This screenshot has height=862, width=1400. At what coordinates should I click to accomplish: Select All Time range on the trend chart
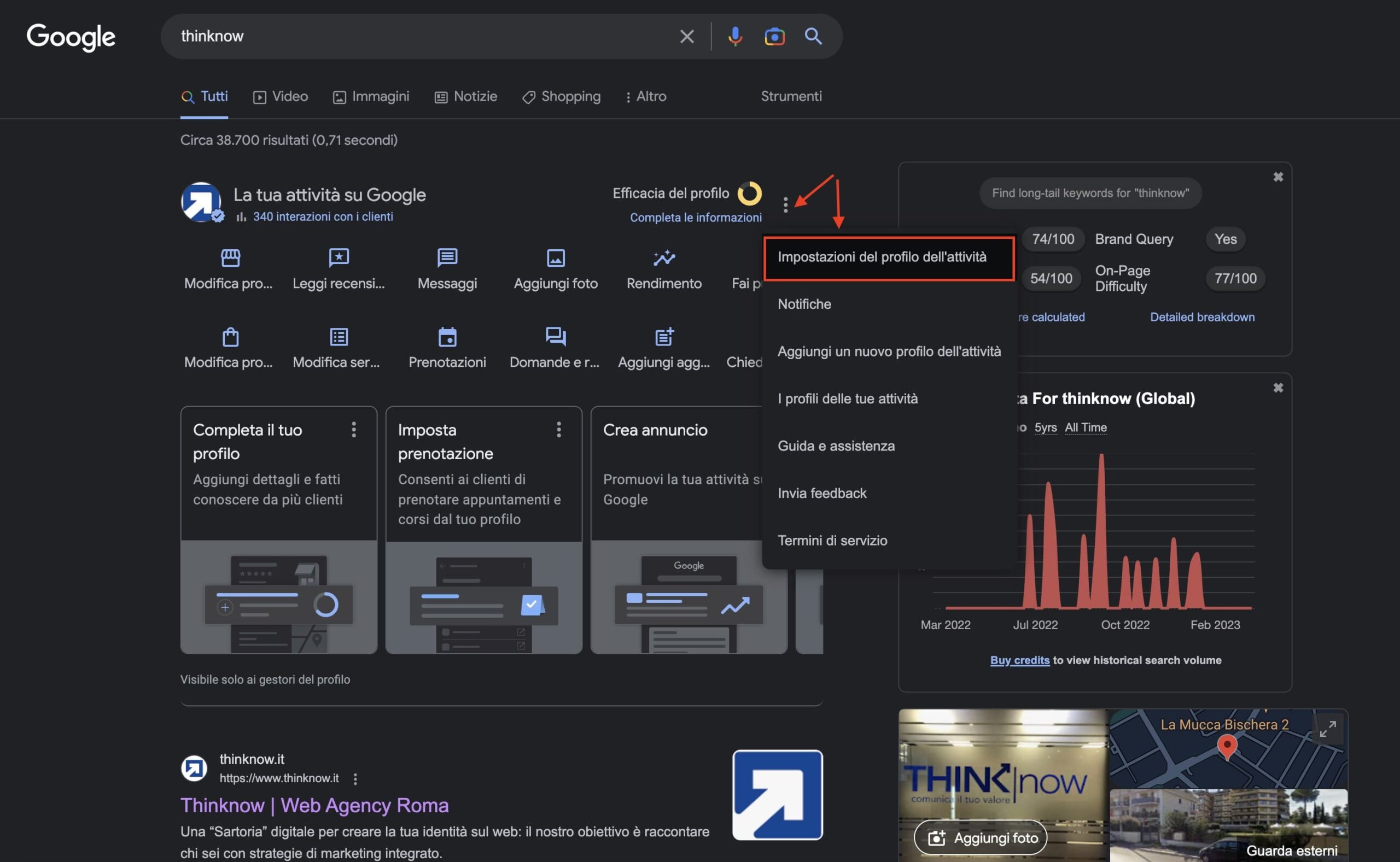click(1085, 427)
